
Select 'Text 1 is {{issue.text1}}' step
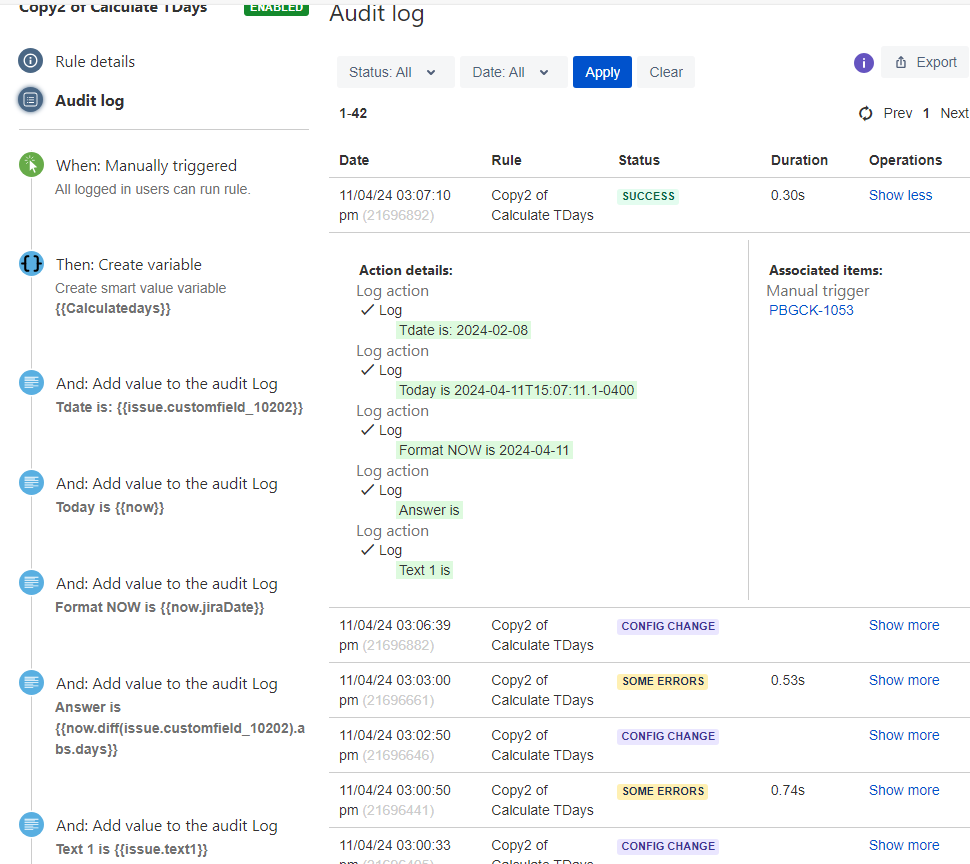(x=131, y=849)
